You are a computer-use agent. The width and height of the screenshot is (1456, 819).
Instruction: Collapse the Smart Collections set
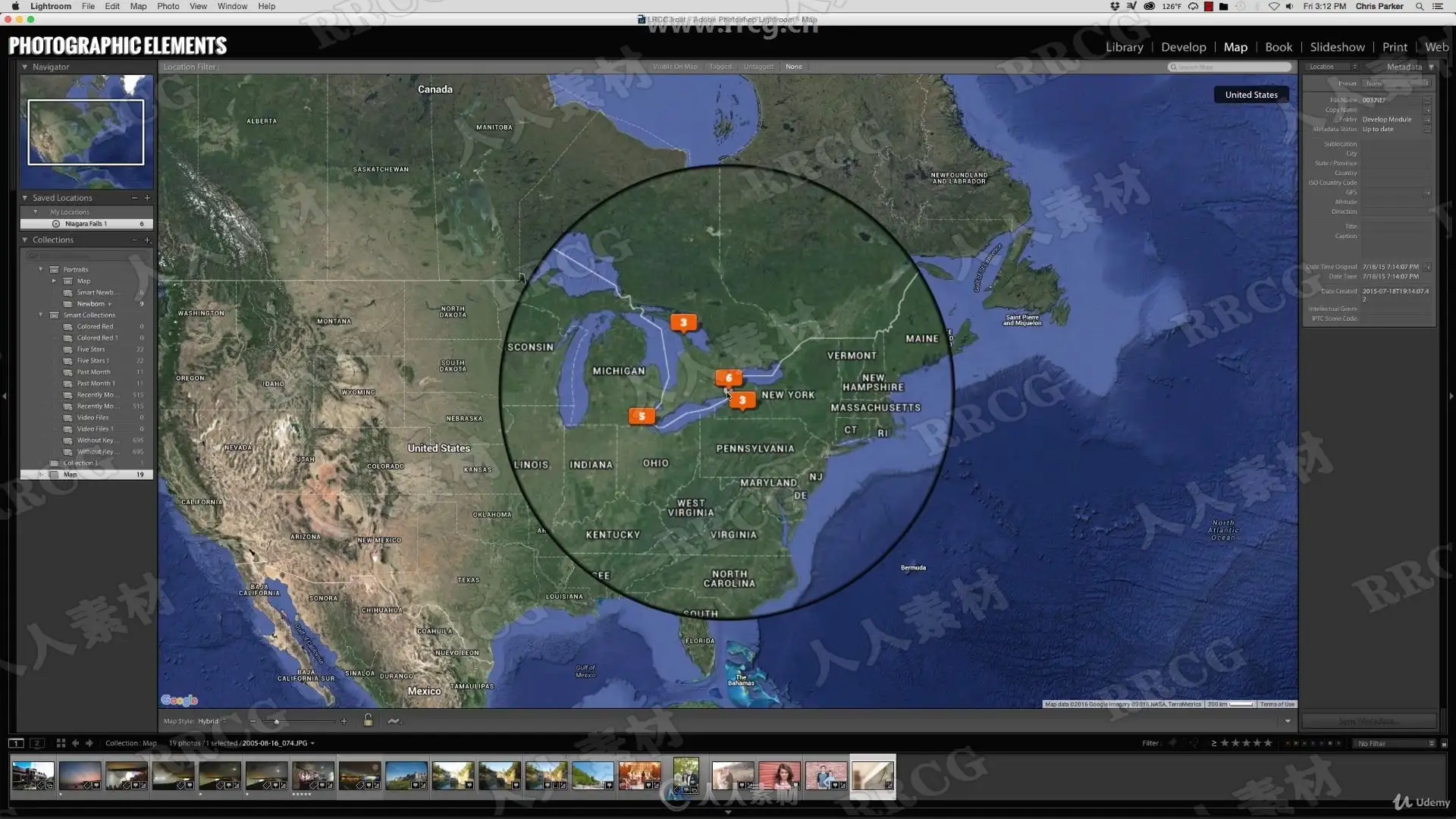point(41,315)
